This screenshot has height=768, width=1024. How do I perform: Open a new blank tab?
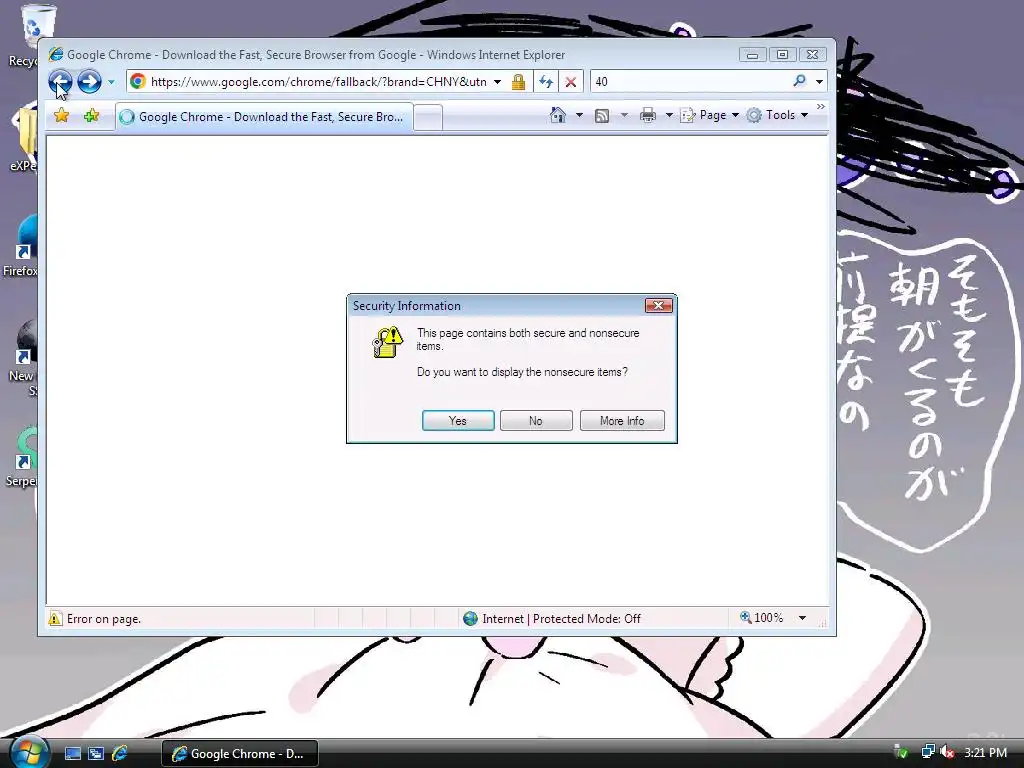click(428, 118)
